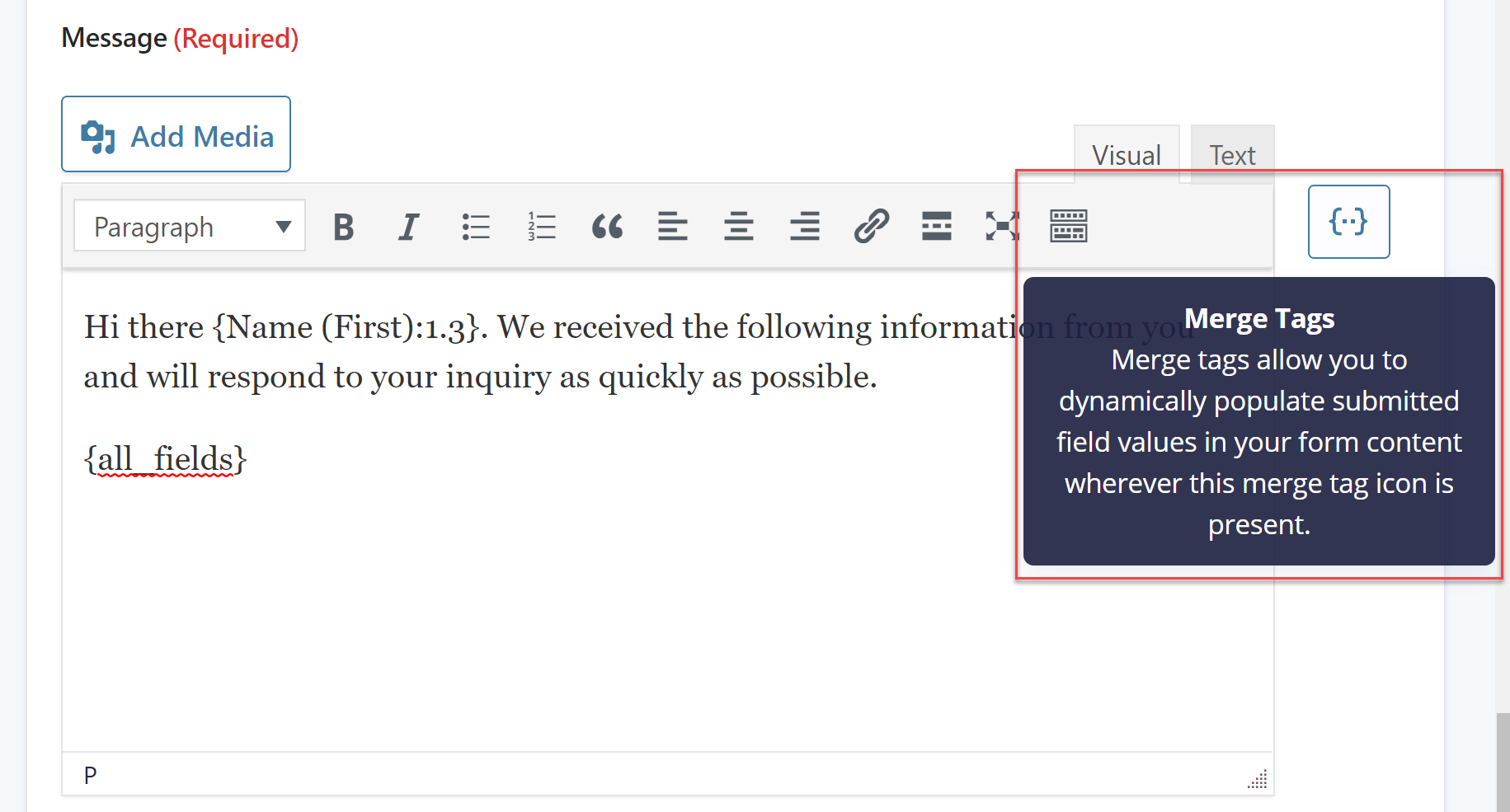
Task: Click the Add Media button
Action: pos(176,134)
